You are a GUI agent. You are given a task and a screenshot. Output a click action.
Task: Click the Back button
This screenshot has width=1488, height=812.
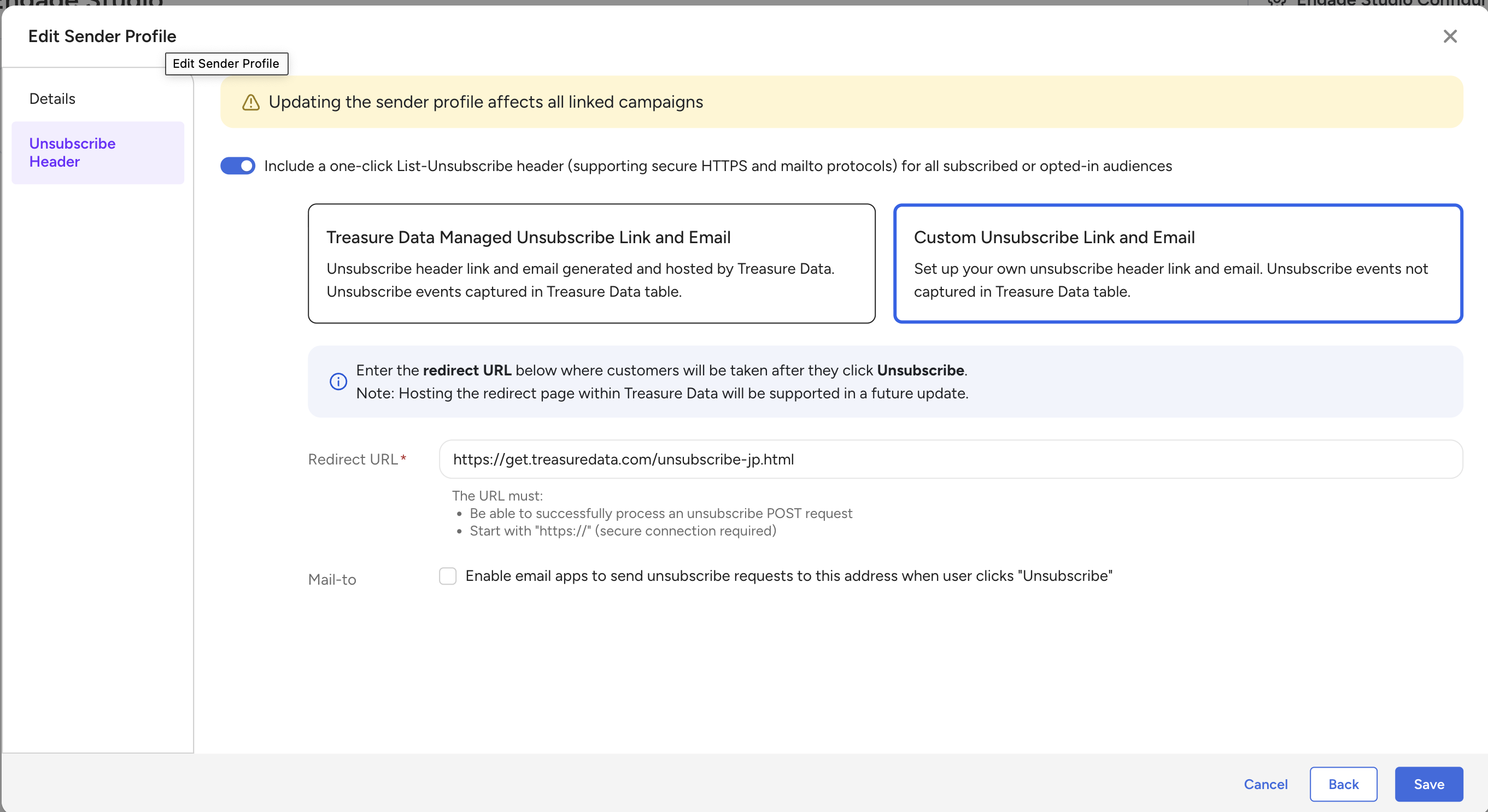click(1343, 784)
